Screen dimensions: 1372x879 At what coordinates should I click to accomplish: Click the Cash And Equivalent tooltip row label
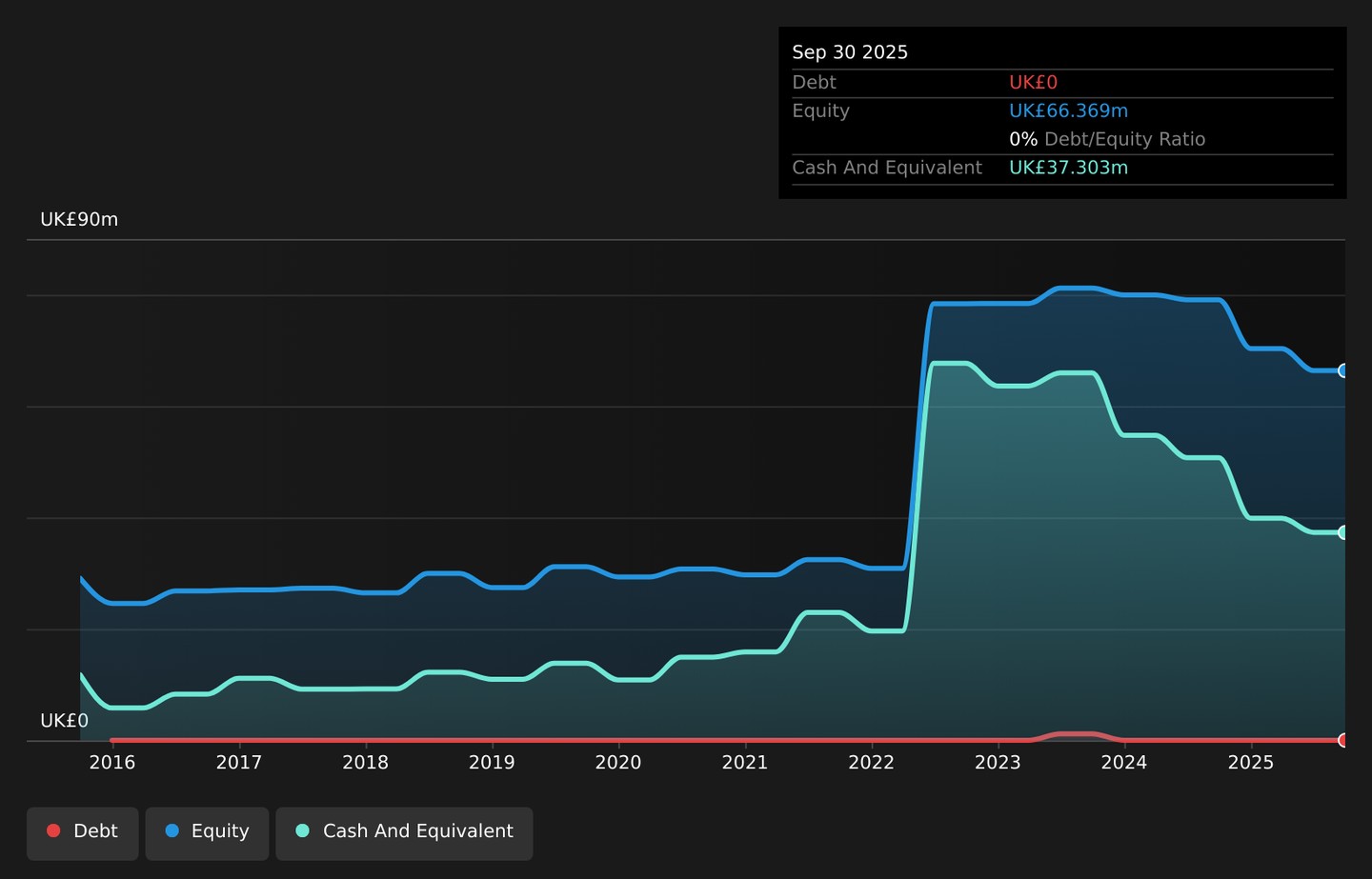click(887, 168)
